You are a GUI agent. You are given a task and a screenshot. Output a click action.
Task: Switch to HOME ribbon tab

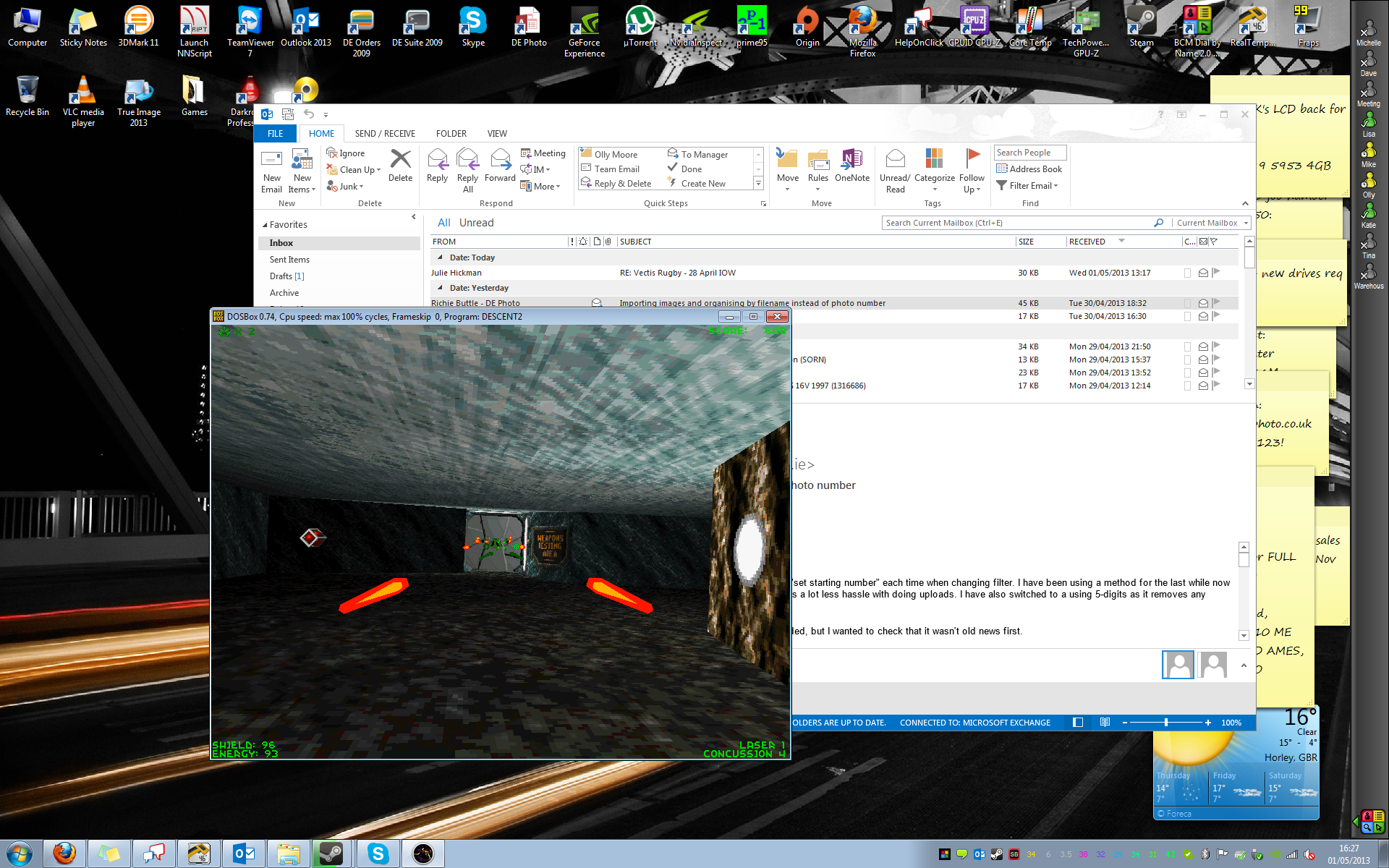(x=321, y=134)
